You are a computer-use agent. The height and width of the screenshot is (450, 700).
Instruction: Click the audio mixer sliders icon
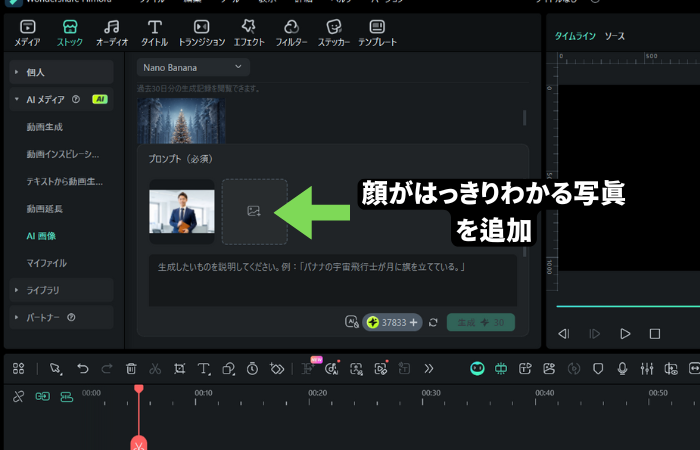coord(646,368)
